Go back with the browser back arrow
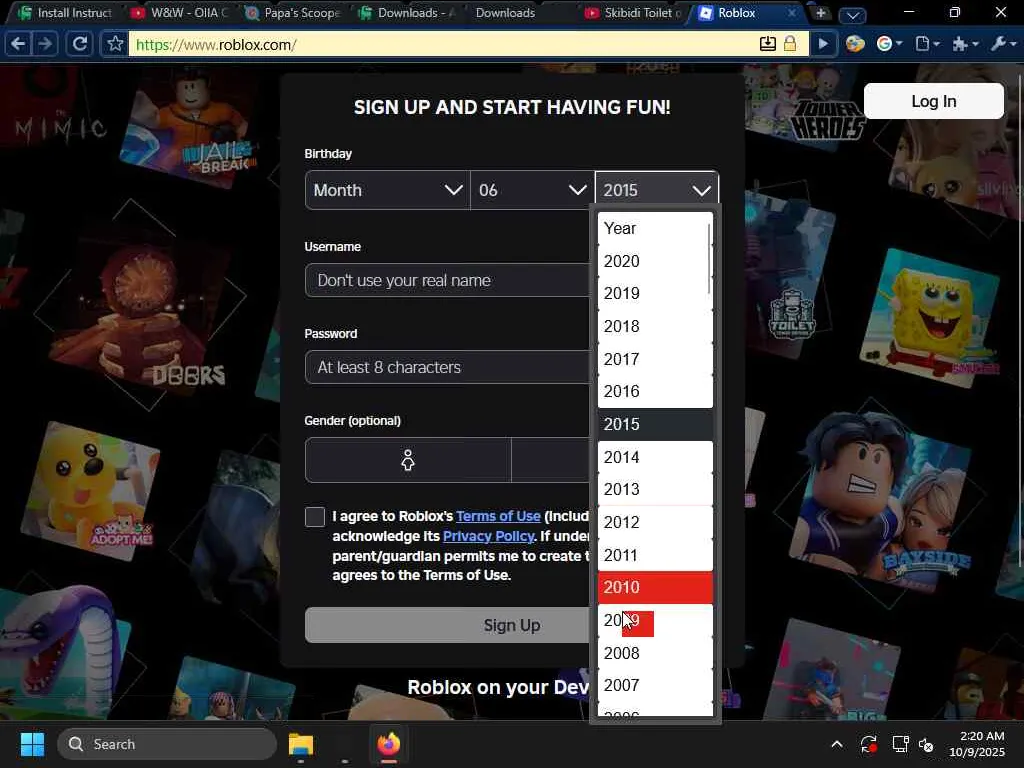The image size is (1024, 768). coord(18,44)
